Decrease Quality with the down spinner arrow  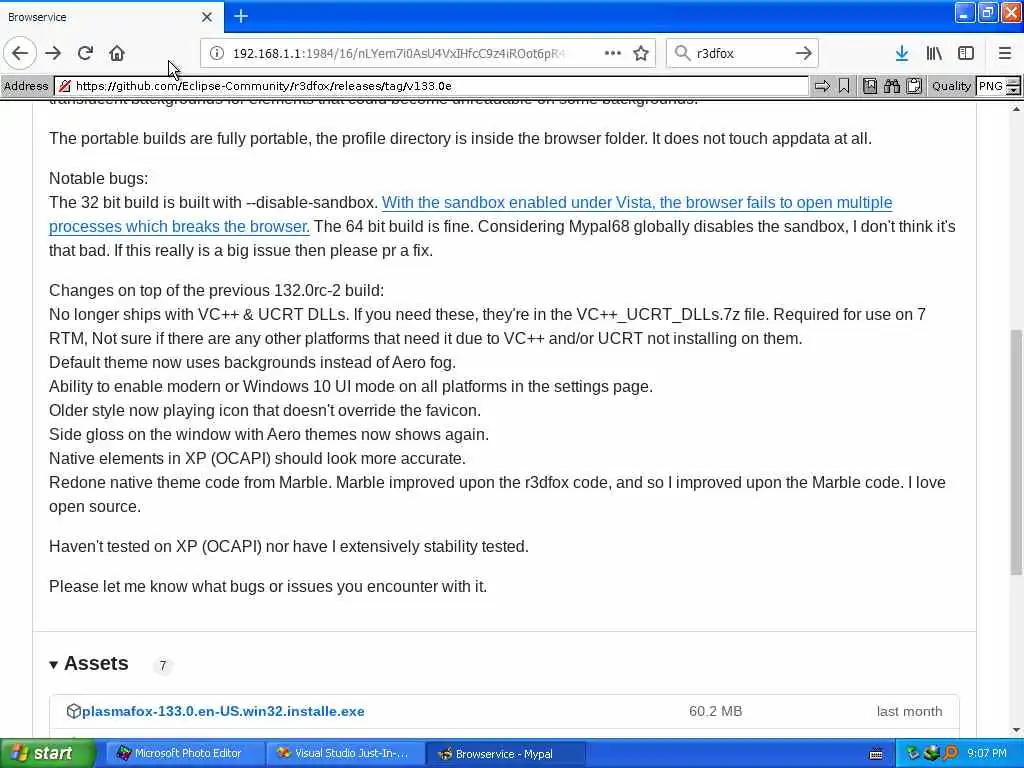[x=1013, y=90]
